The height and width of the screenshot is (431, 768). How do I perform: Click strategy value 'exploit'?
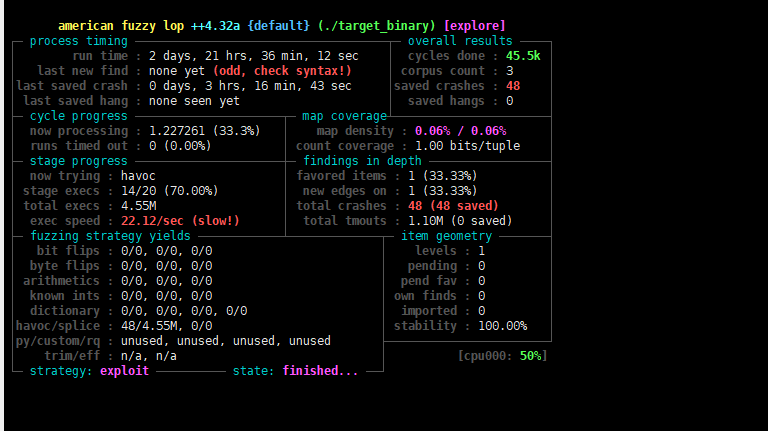(x=124, y=371)
